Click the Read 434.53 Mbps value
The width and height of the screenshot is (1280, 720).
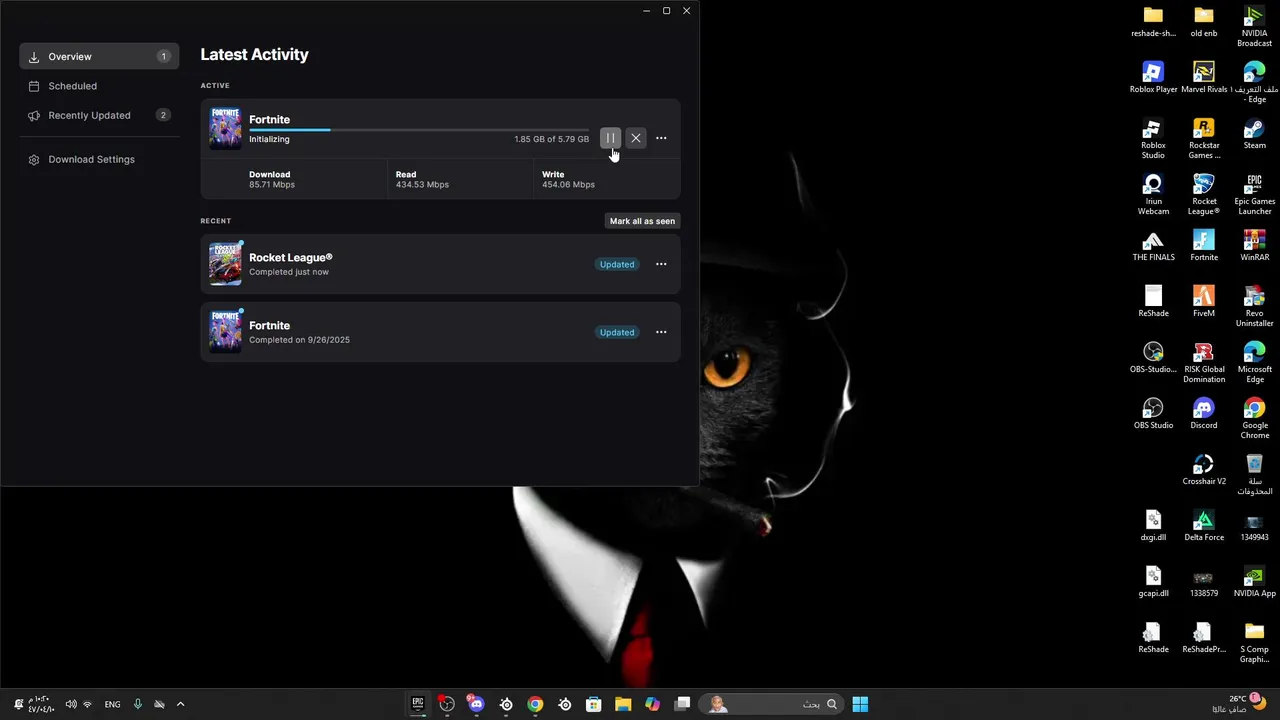(422, 185)
